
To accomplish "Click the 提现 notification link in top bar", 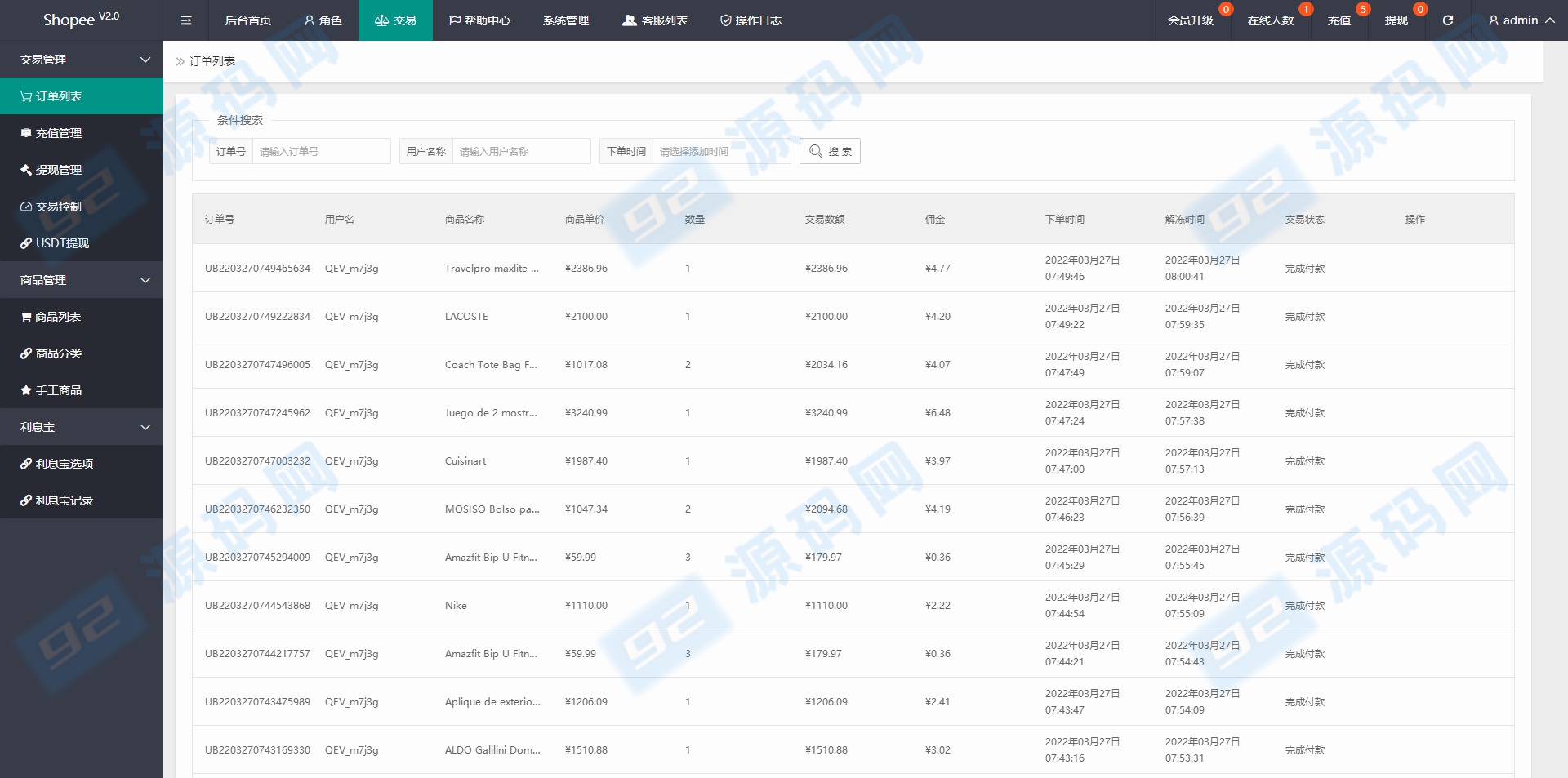I will coord(1396,20).
